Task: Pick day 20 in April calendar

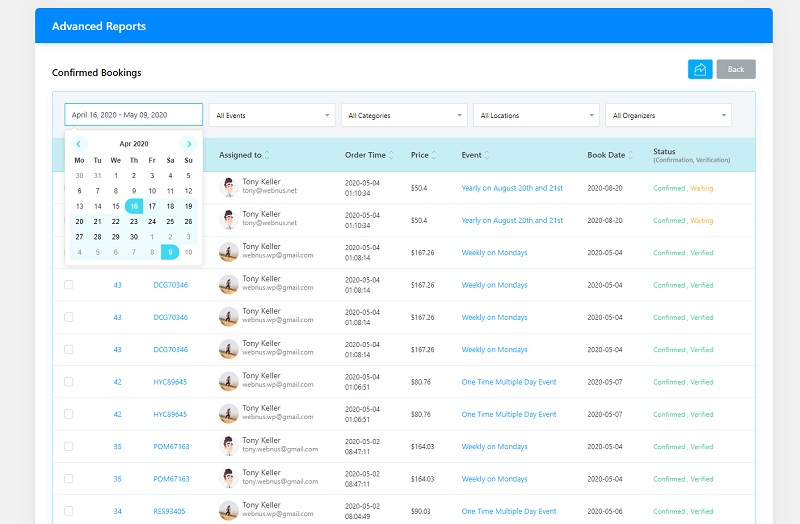Action: click(79, 221)
